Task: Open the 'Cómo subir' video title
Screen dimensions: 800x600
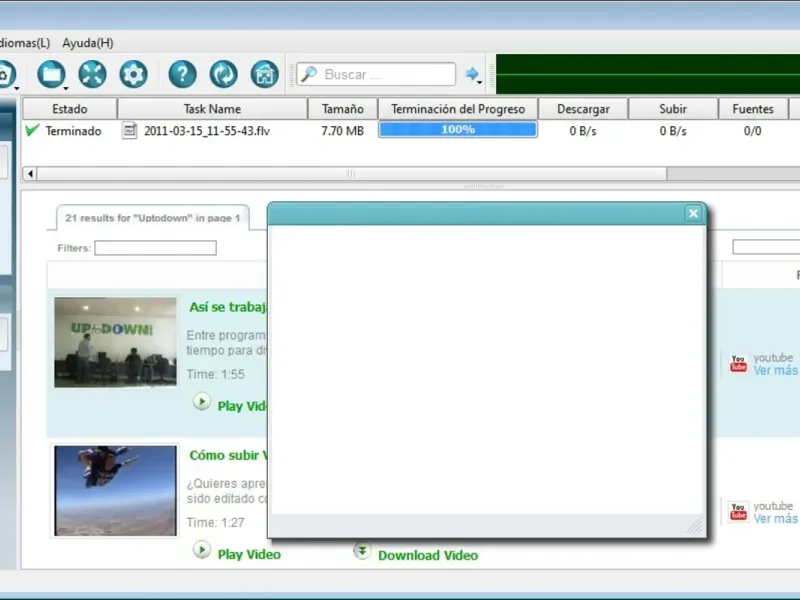Action: pos(228,455)
